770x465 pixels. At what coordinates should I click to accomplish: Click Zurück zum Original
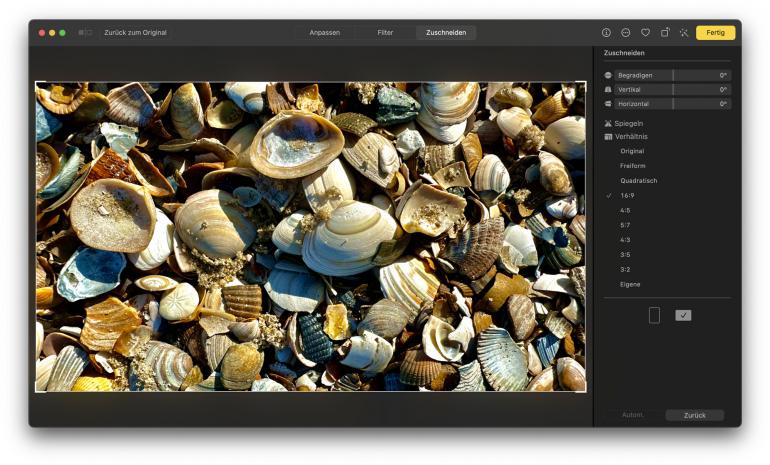(136, 32)
